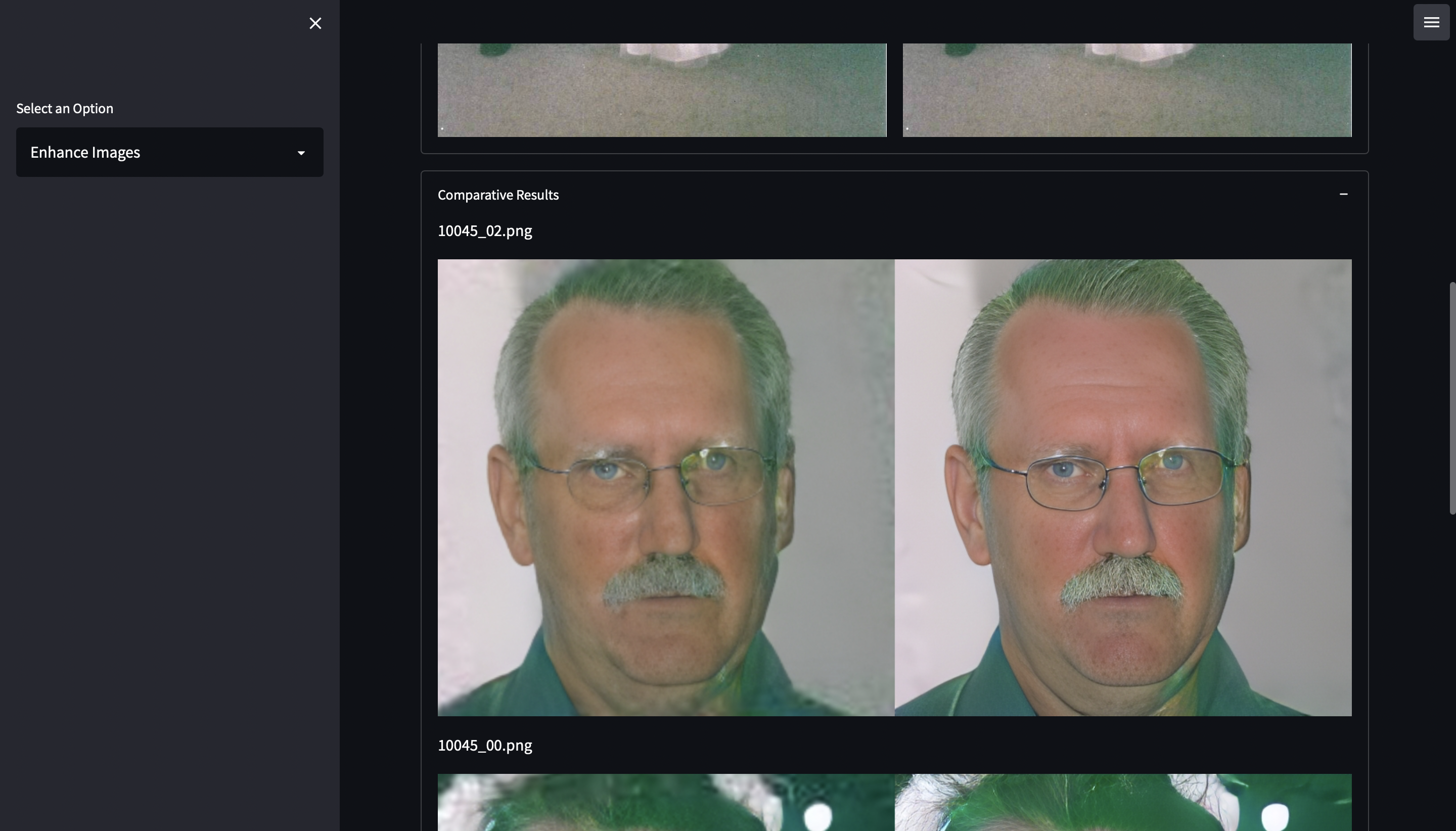Click the vertical scrollbar thumb
Viewport: 1456px width, 831px height.
tap(1452, 397)
